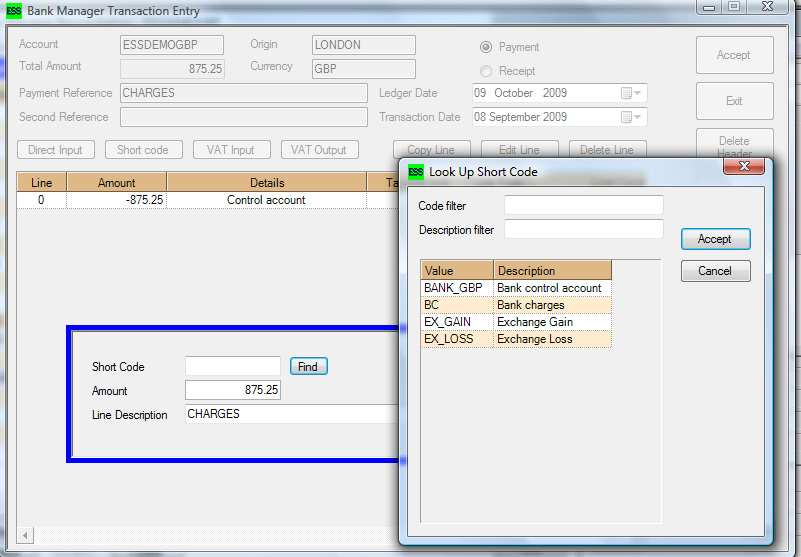
Task: Click the Amount field showing 875.25
Action: (x=233, y=391)
